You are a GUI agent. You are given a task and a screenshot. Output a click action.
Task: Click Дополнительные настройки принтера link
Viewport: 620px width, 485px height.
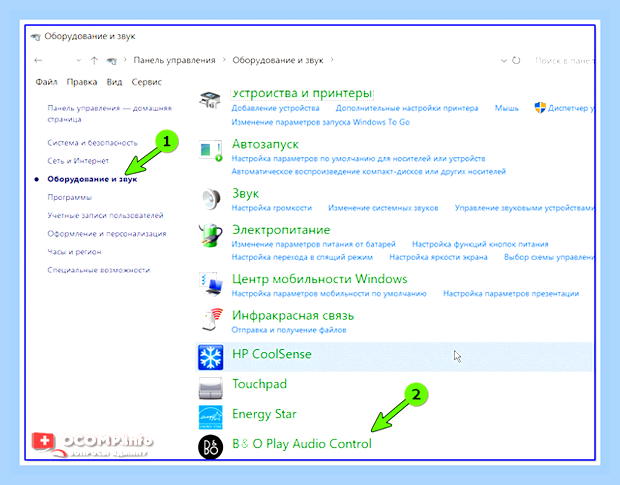point(407,108)
